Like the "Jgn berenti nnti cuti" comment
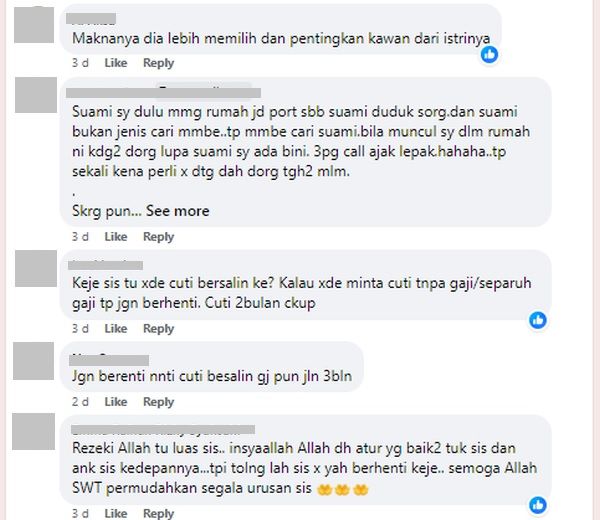 (x=116, y=402)
